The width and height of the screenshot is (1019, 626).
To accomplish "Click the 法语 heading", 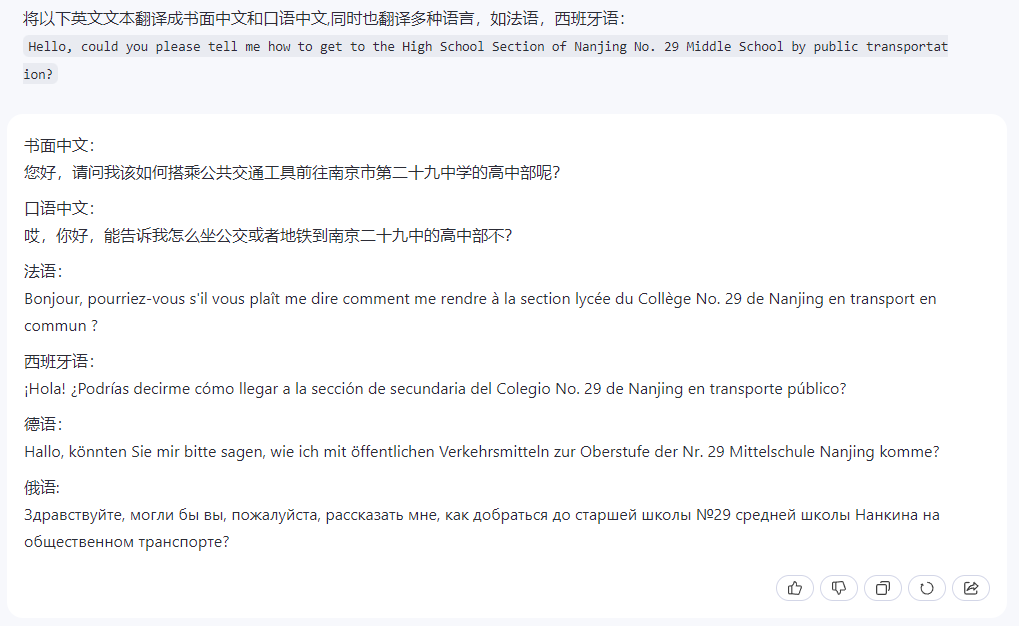I will 43,271.
